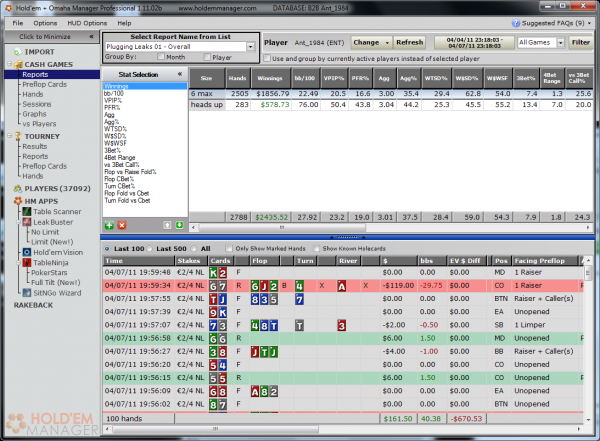
Task: Open report name dropdown list
Action: [251, 47]
